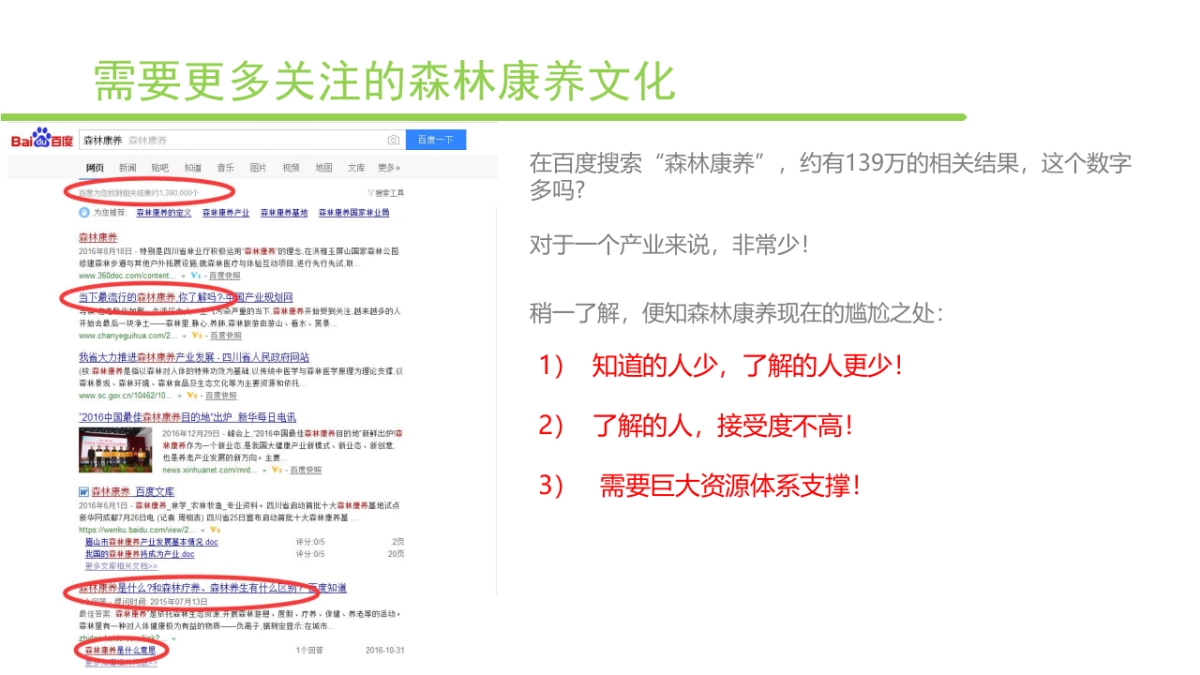Switch to the 新闻 tab
The height and width of the screenshot is (675, 1200).
127,167
